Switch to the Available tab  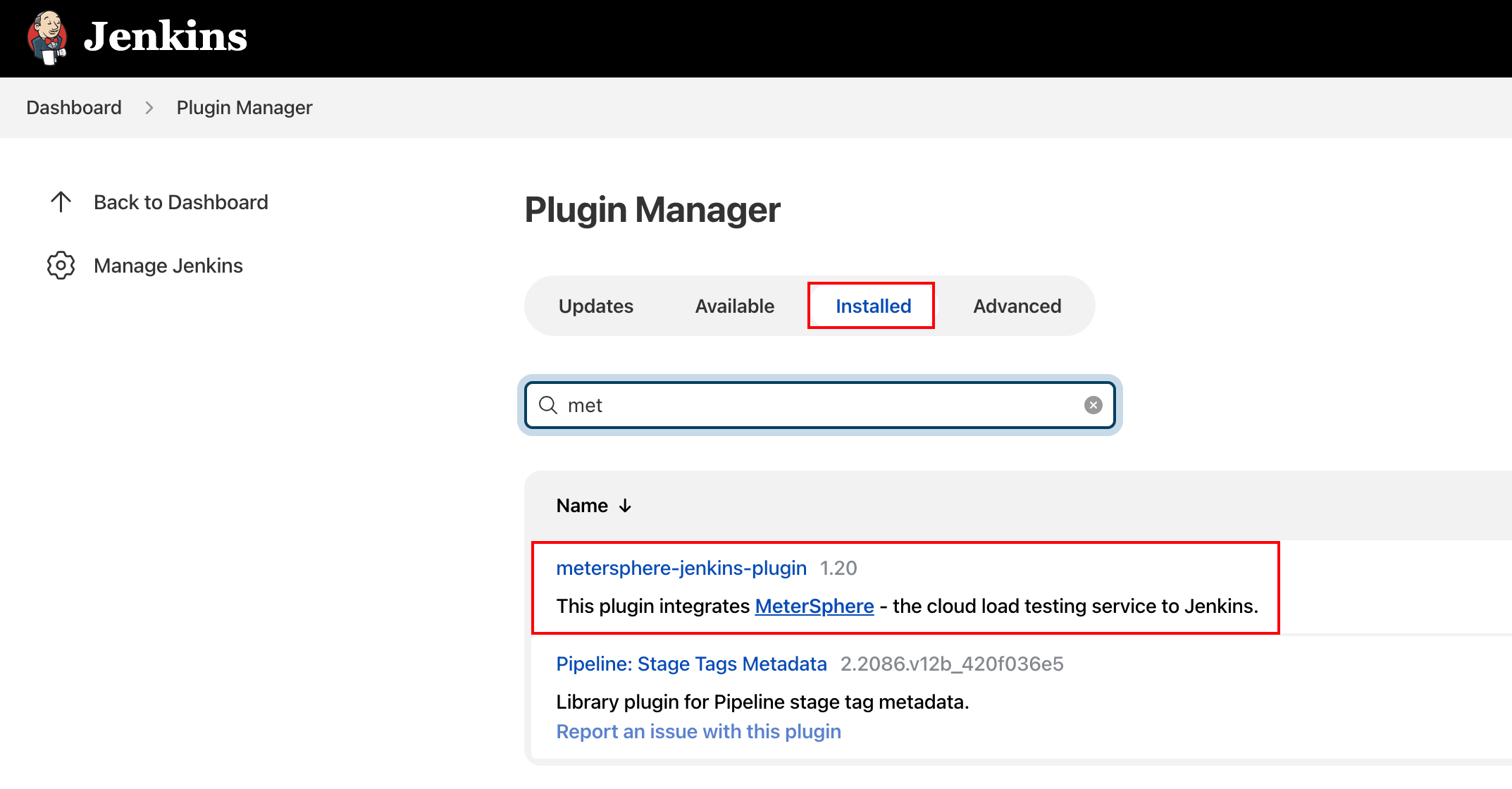click(735, 306)
